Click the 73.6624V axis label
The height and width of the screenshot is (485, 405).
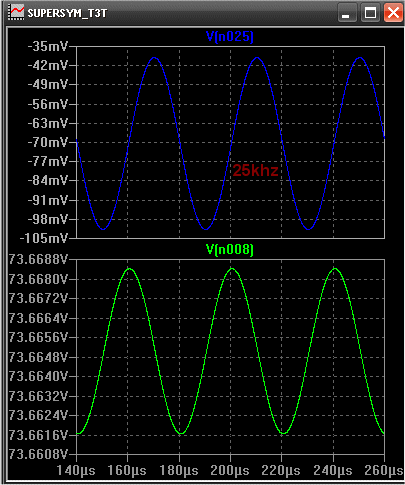[x=38, y=415]
